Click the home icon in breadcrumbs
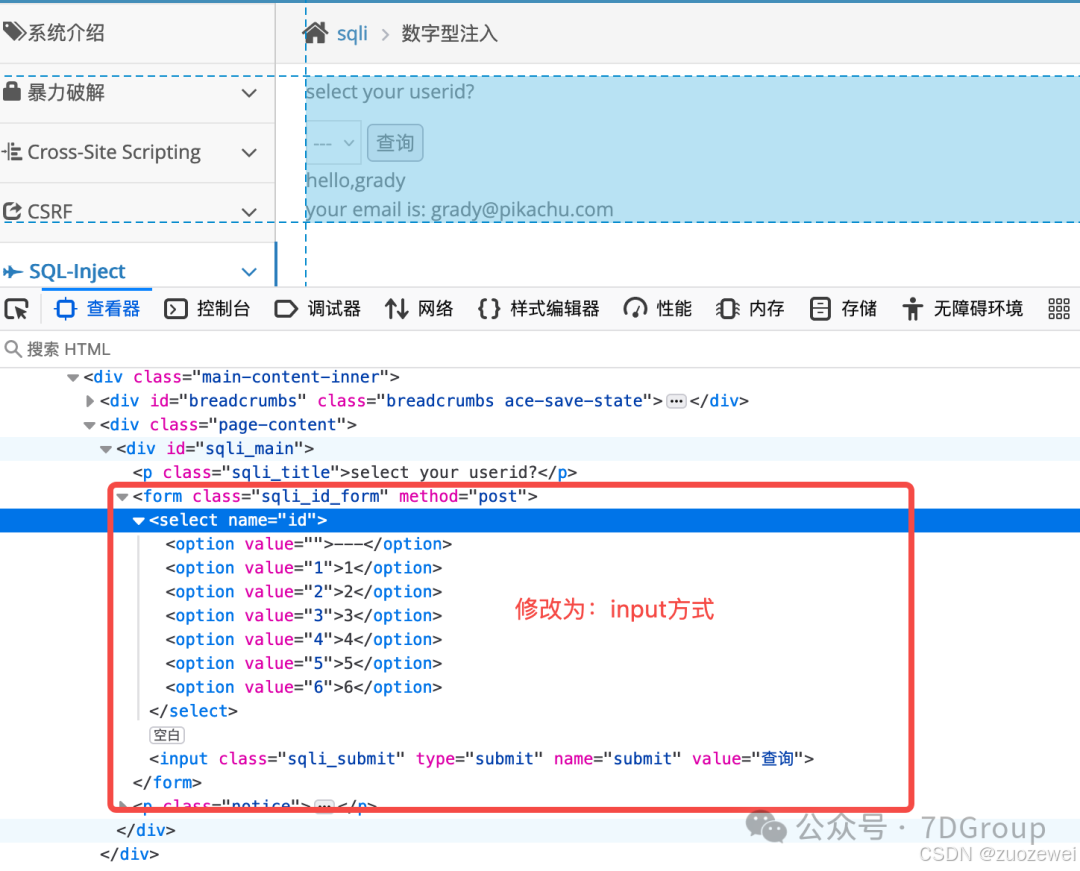The width and height of the screenshot is (1080, 871). point(315,32)
